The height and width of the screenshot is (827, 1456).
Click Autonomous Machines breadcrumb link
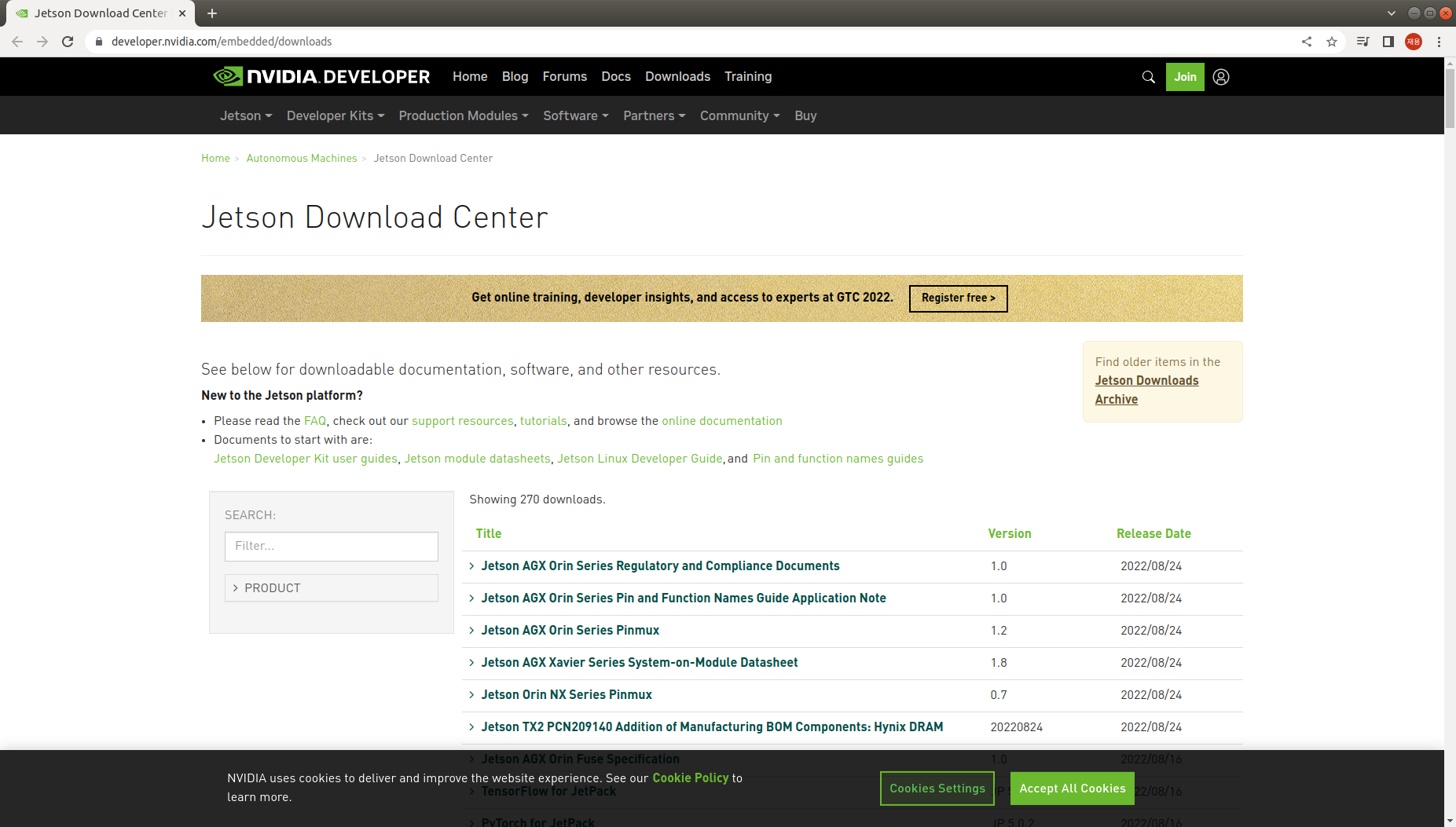302,158
